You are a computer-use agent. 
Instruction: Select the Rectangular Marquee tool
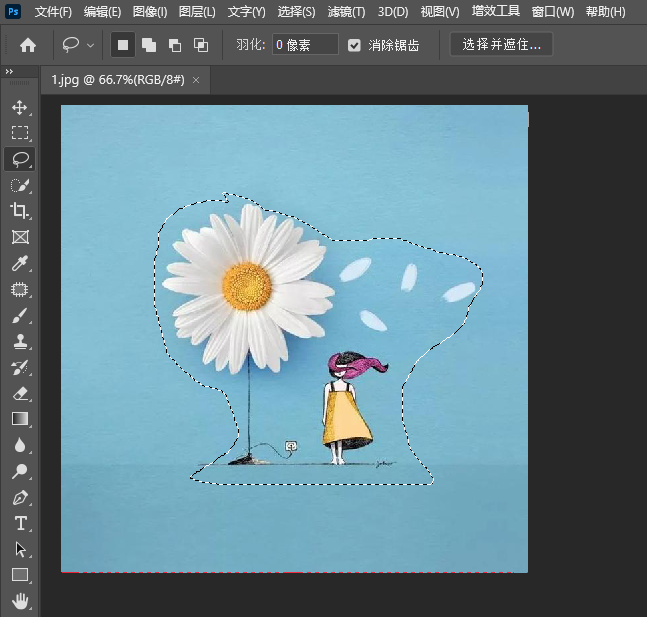coord(19,133)
